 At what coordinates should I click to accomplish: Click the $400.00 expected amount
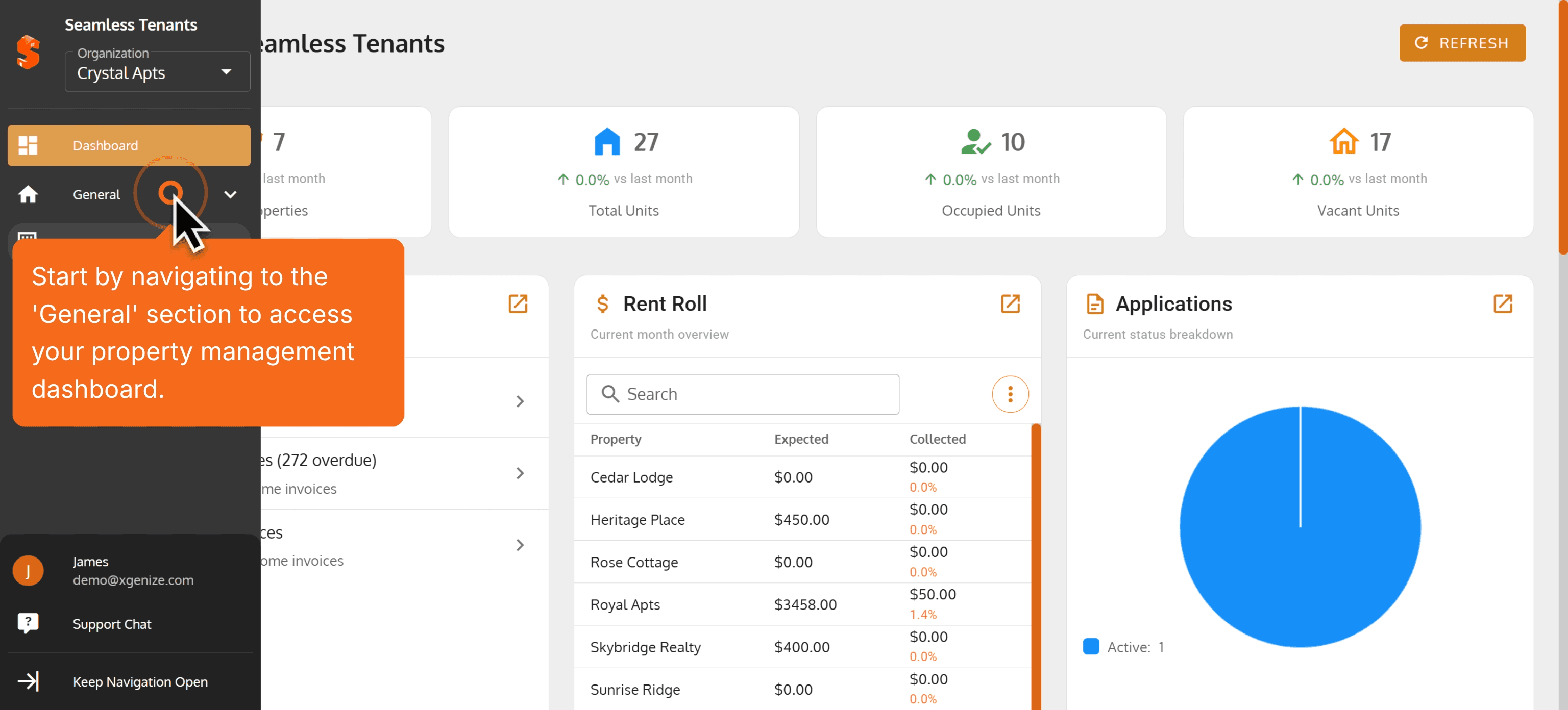coord(802,647)
